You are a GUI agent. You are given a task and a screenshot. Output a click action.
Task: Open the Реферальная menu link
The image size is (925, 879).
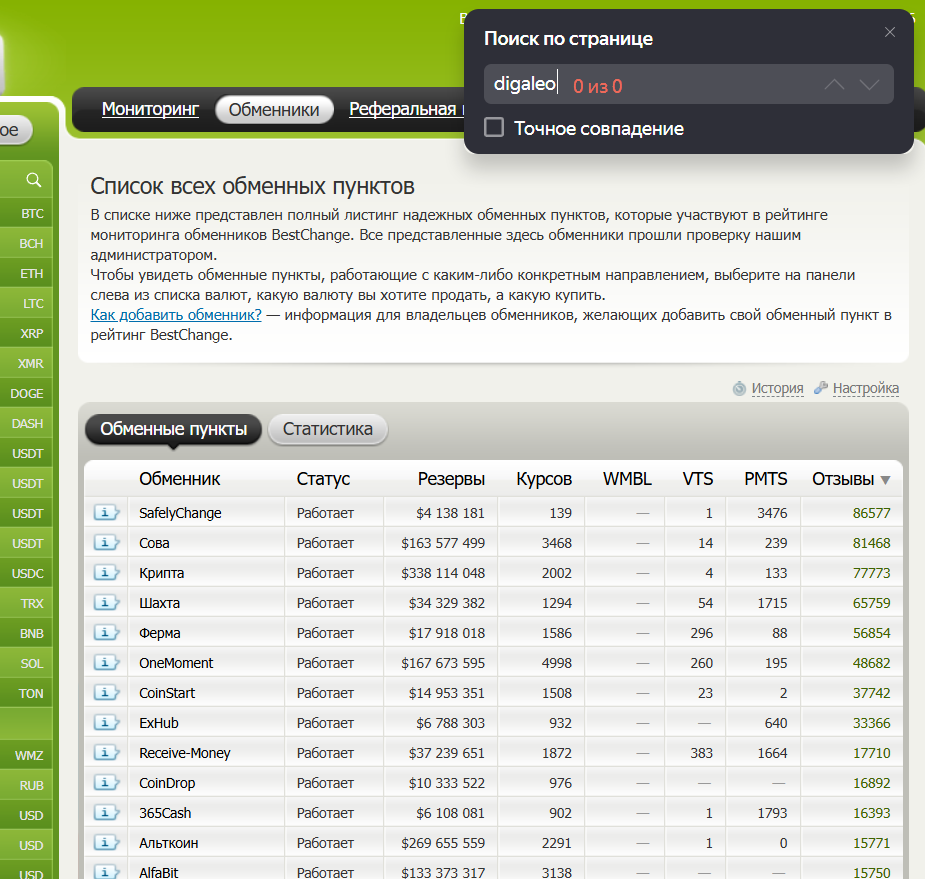[x=406, y=109]
